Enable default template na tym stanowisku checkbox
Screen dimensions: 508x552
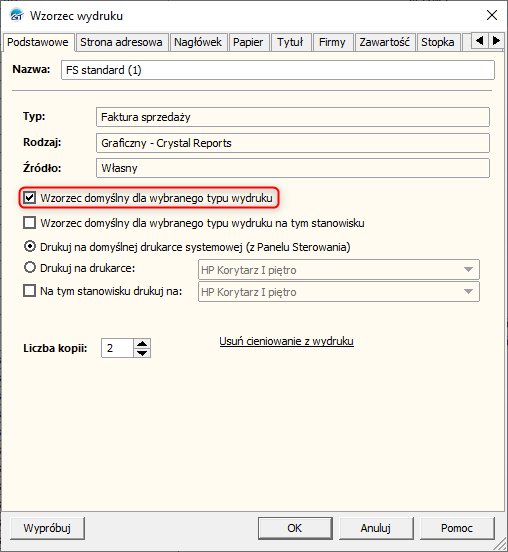[x=30, y=223]
